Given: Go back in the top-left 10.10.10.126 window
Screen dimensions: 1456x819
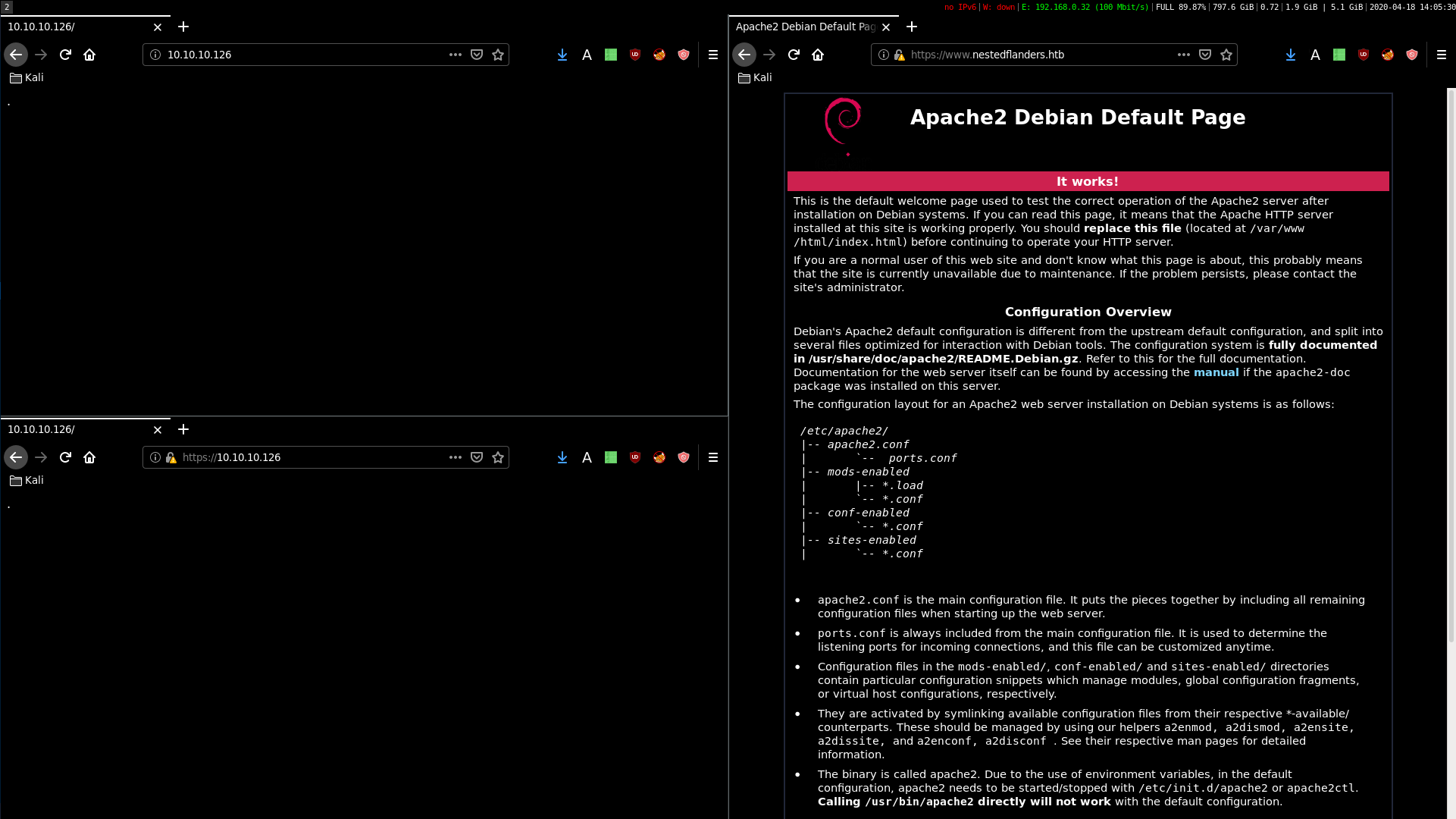Looking at the screenshot, I should pos(16,55).
